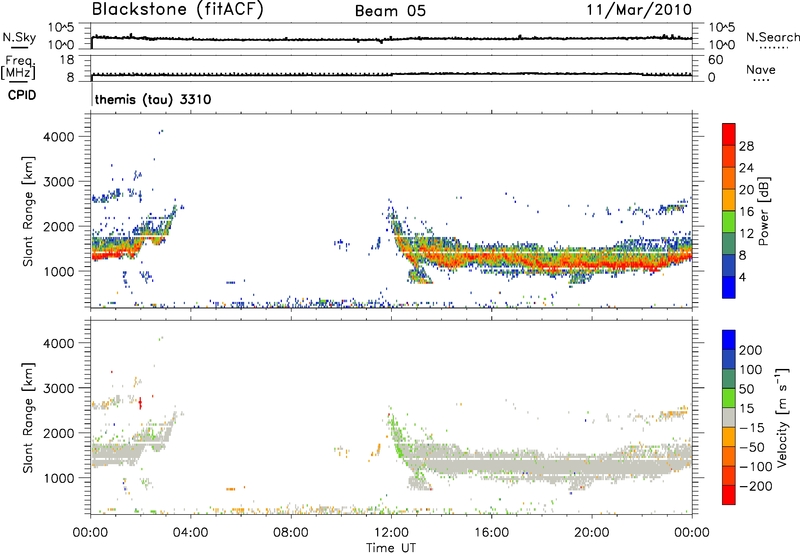Select the "Freq. [MHz]" axis label
The height and width of the screenshot is (554, 800).
pos(18,68)
